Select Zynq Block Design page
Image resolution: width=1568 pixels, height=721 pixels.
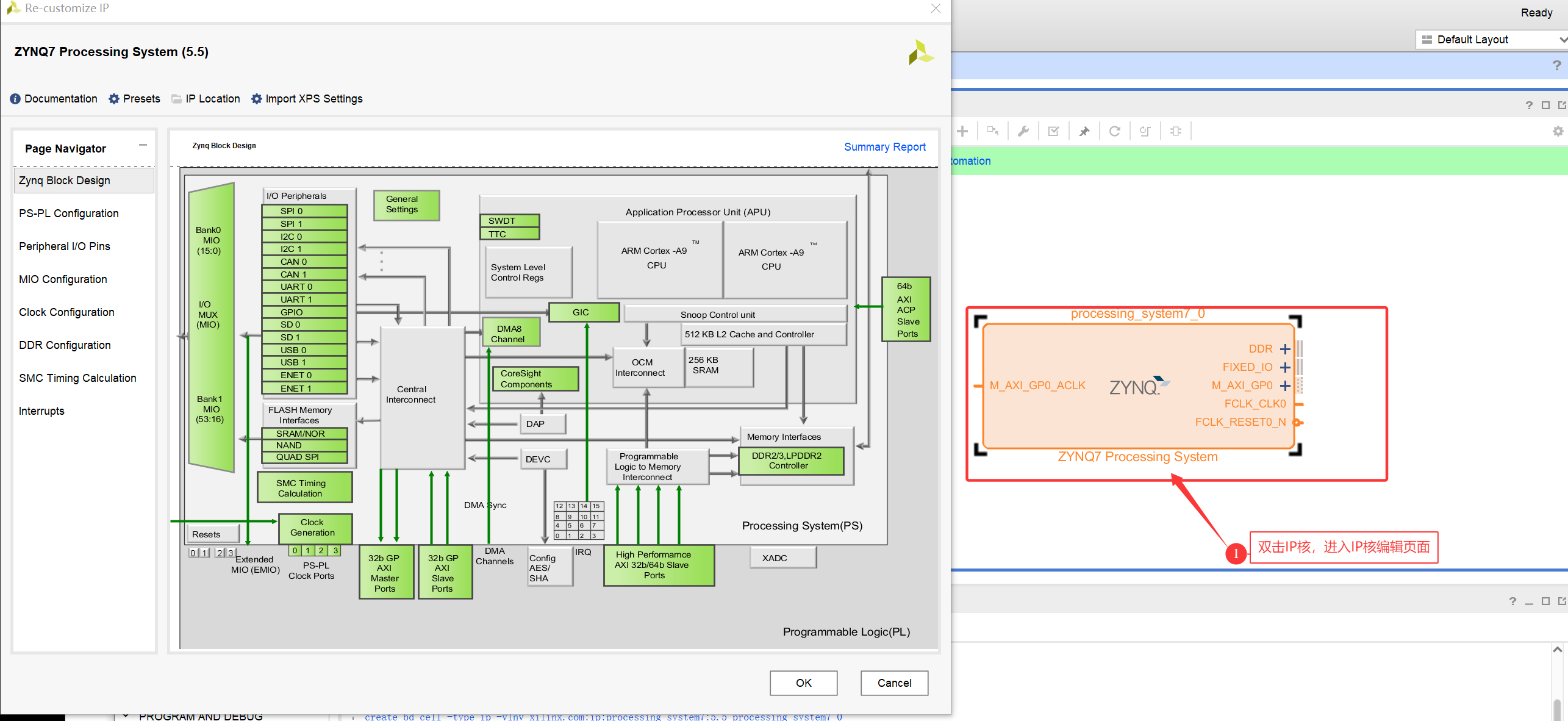coord(84,181)
